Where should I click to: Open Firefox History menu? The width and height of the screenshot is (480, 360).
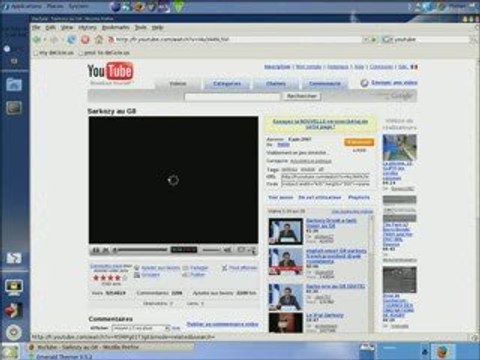pos(87,27)
